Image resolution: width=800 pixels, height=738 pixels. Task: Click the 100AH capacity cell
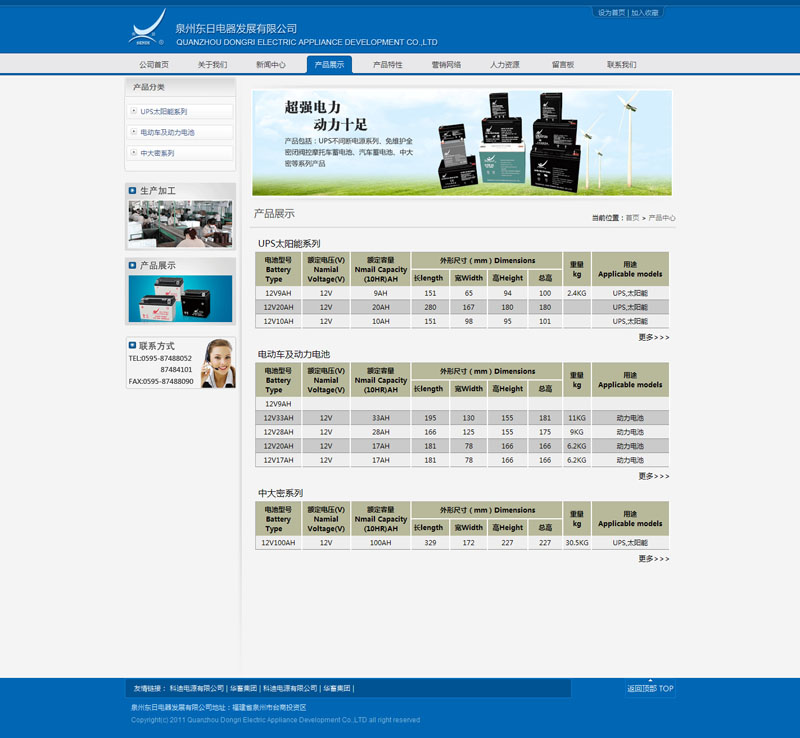click(381, 543)
